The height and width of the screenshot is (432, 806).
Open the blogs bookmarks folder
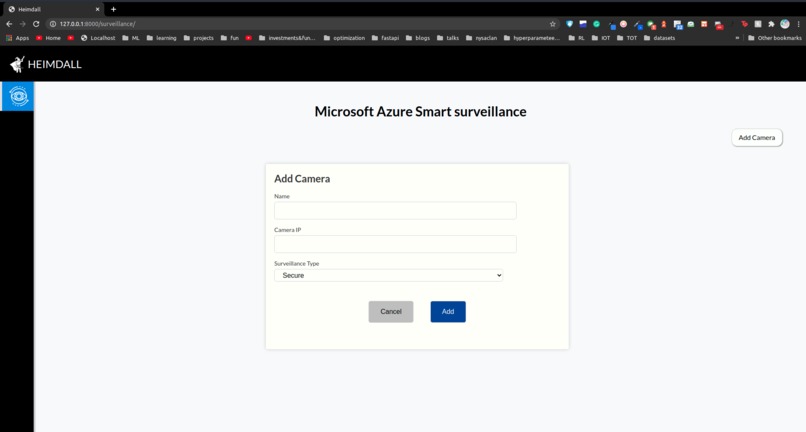(417, 38)
